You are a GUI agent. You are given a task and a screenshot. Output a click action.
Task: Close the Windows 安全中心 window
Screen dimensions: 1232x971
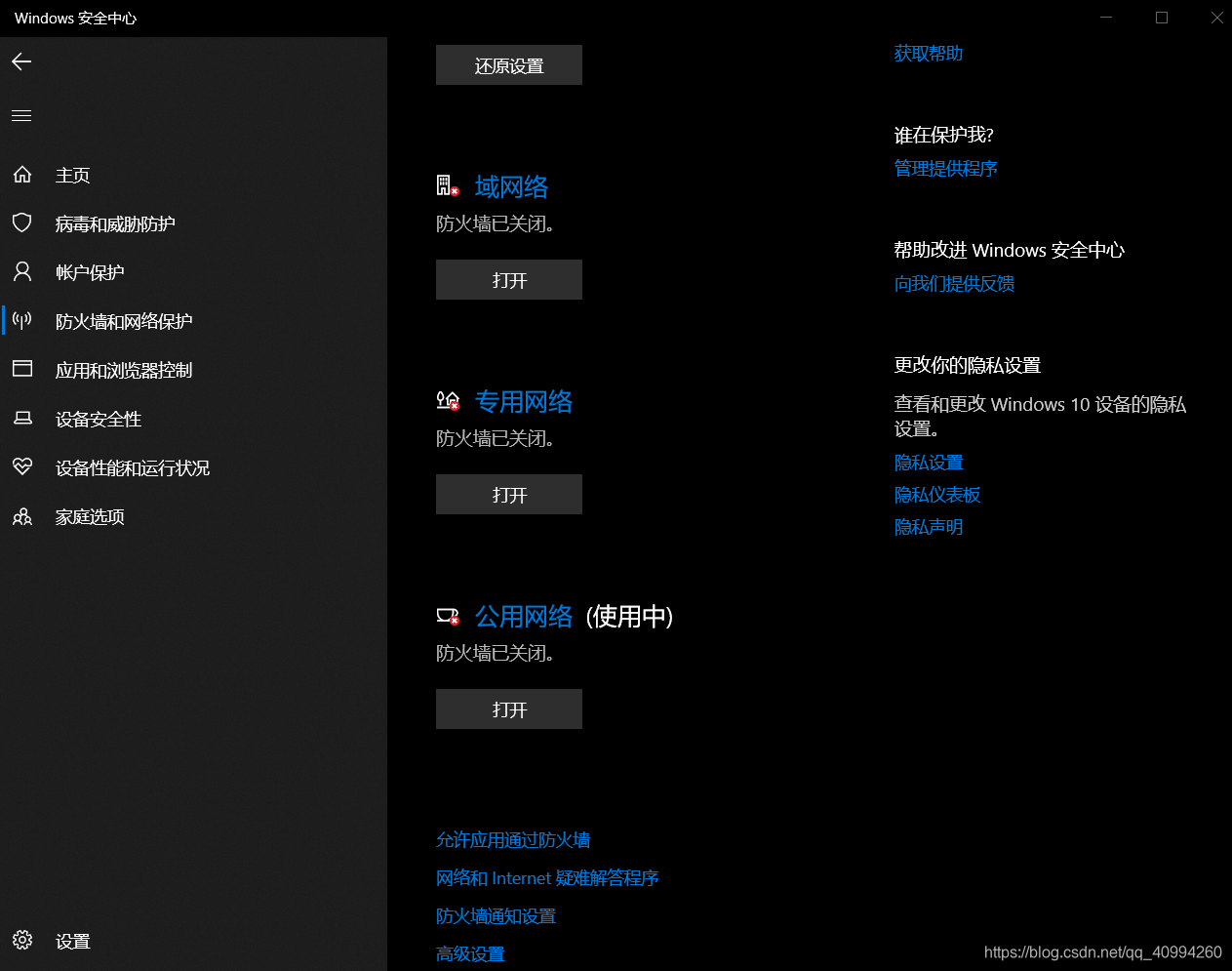pyautogui.click(x=1216, y=18)
